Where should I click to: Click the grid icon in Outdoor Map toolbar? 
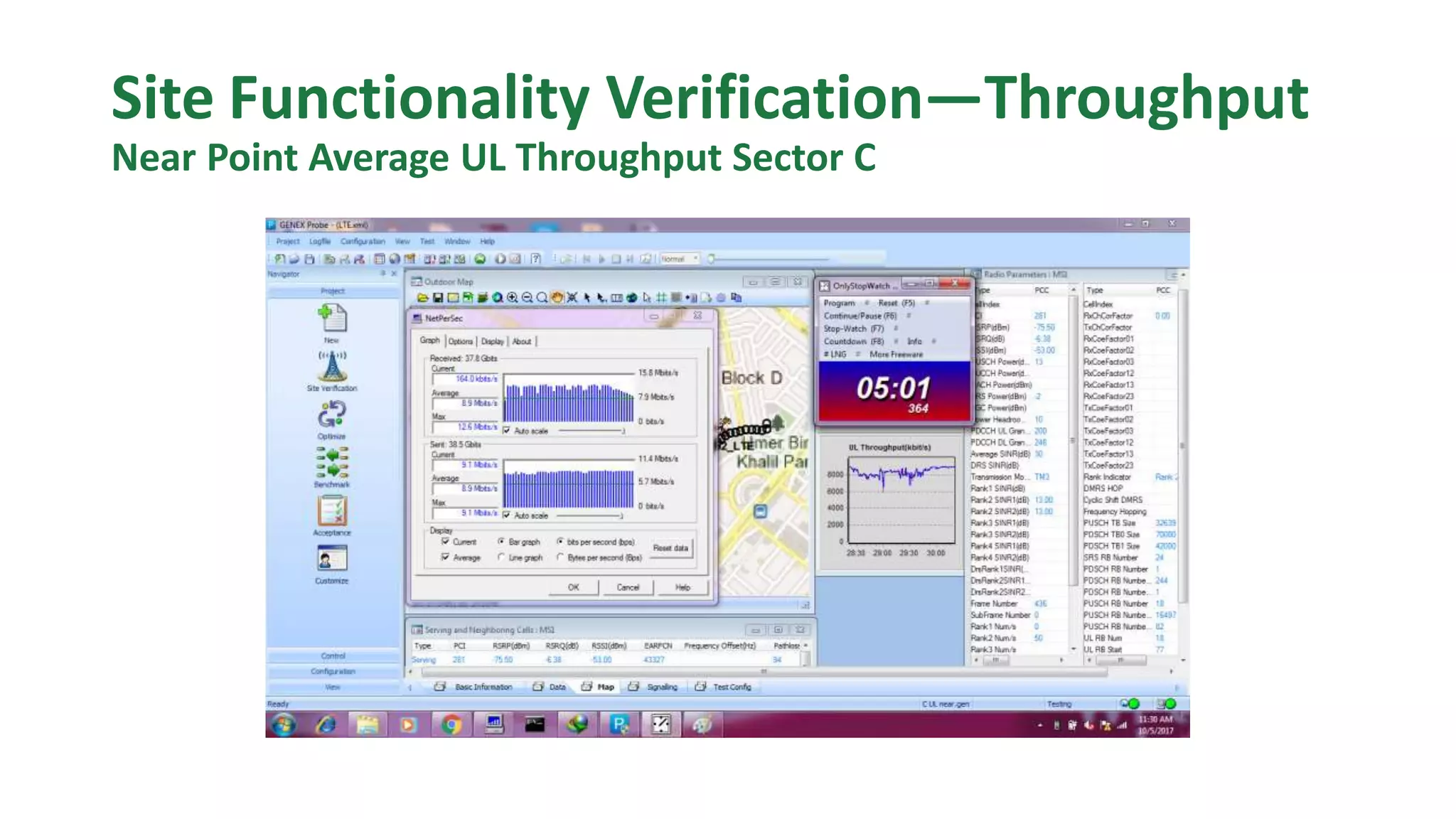(x=661, y=297)
